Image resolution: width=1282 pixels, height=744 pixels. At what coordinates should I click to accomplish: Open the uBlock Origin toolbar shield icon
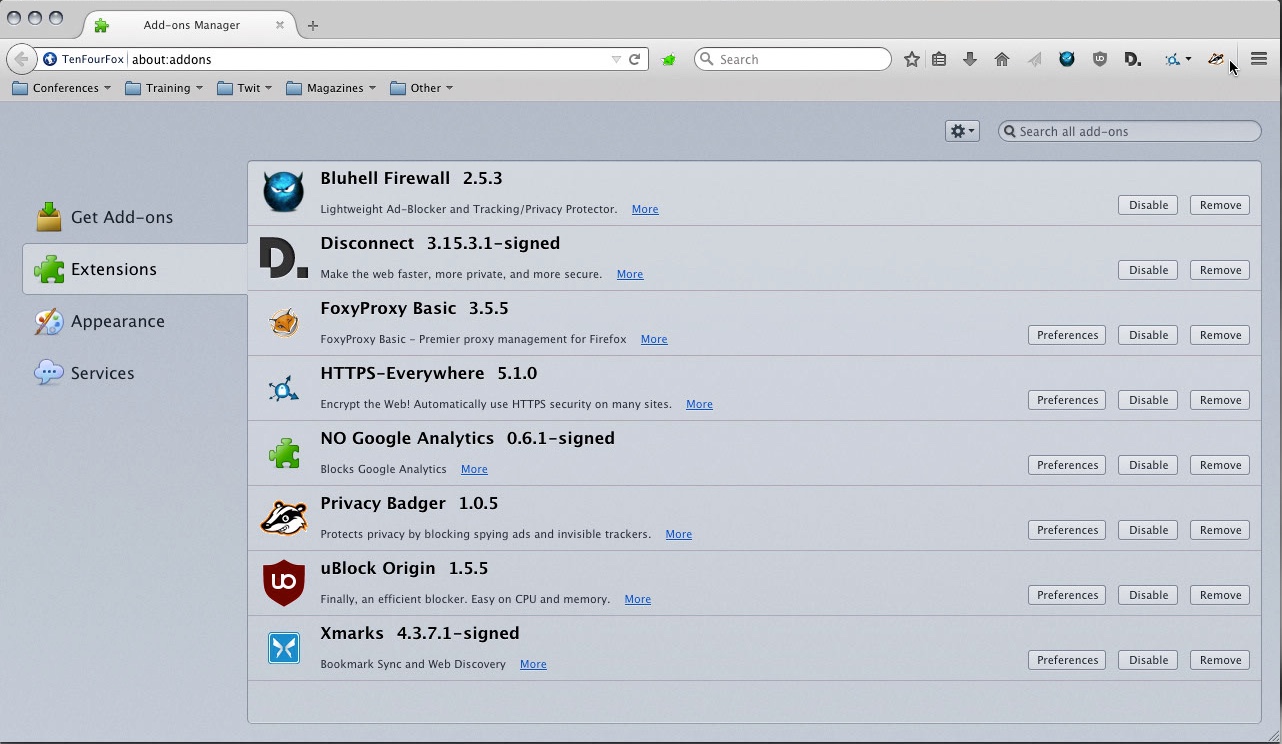coord(1100,59)
